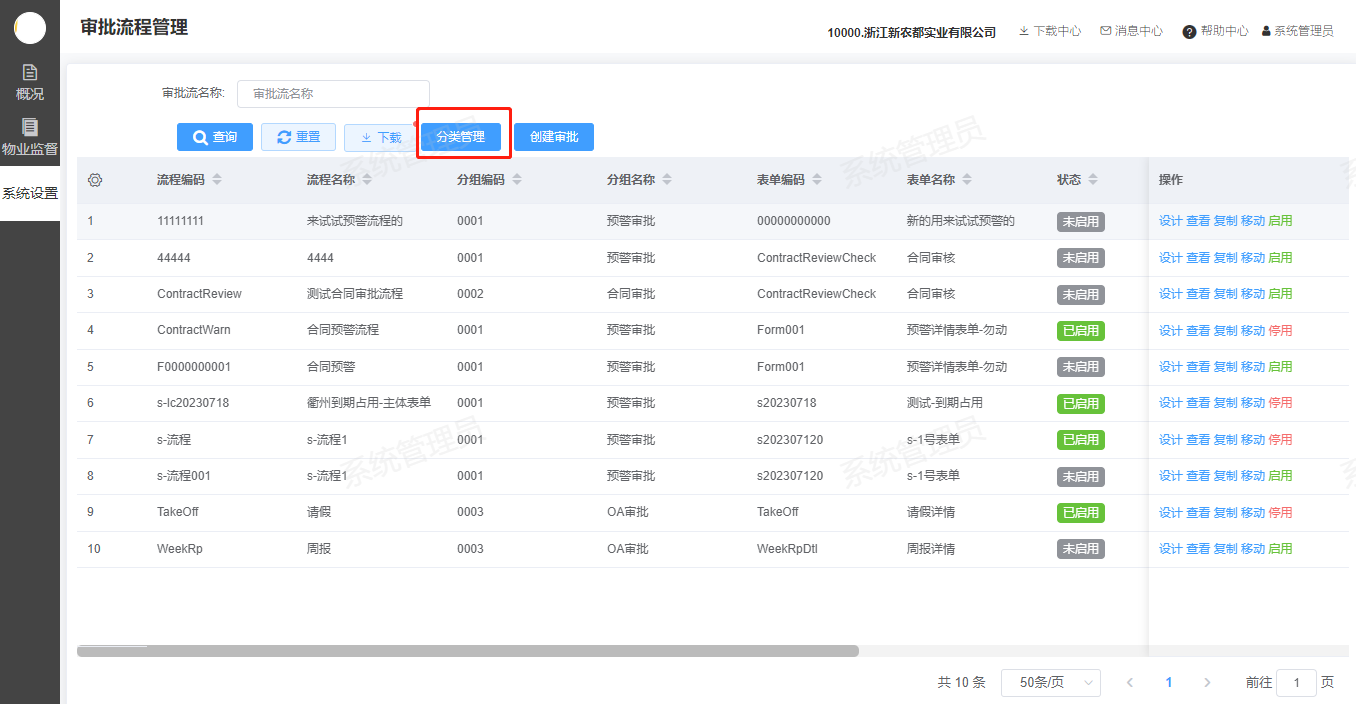Click the horizontal table scrollbar

click(x=468, y=651)
